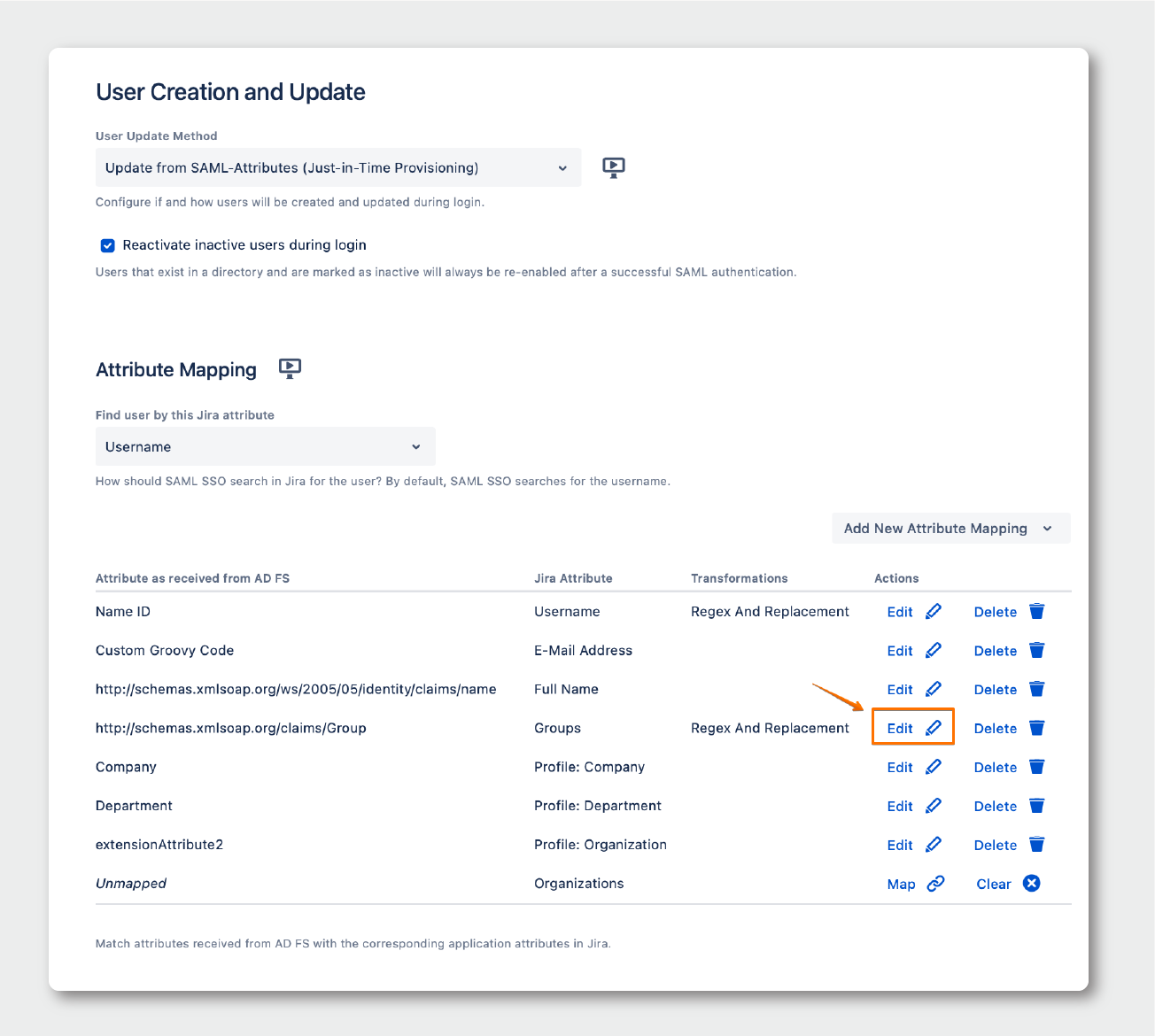Click Organizations Jira attribute cell
Viewport: 1155px width, 1036px height.
[x=579, y=884]
